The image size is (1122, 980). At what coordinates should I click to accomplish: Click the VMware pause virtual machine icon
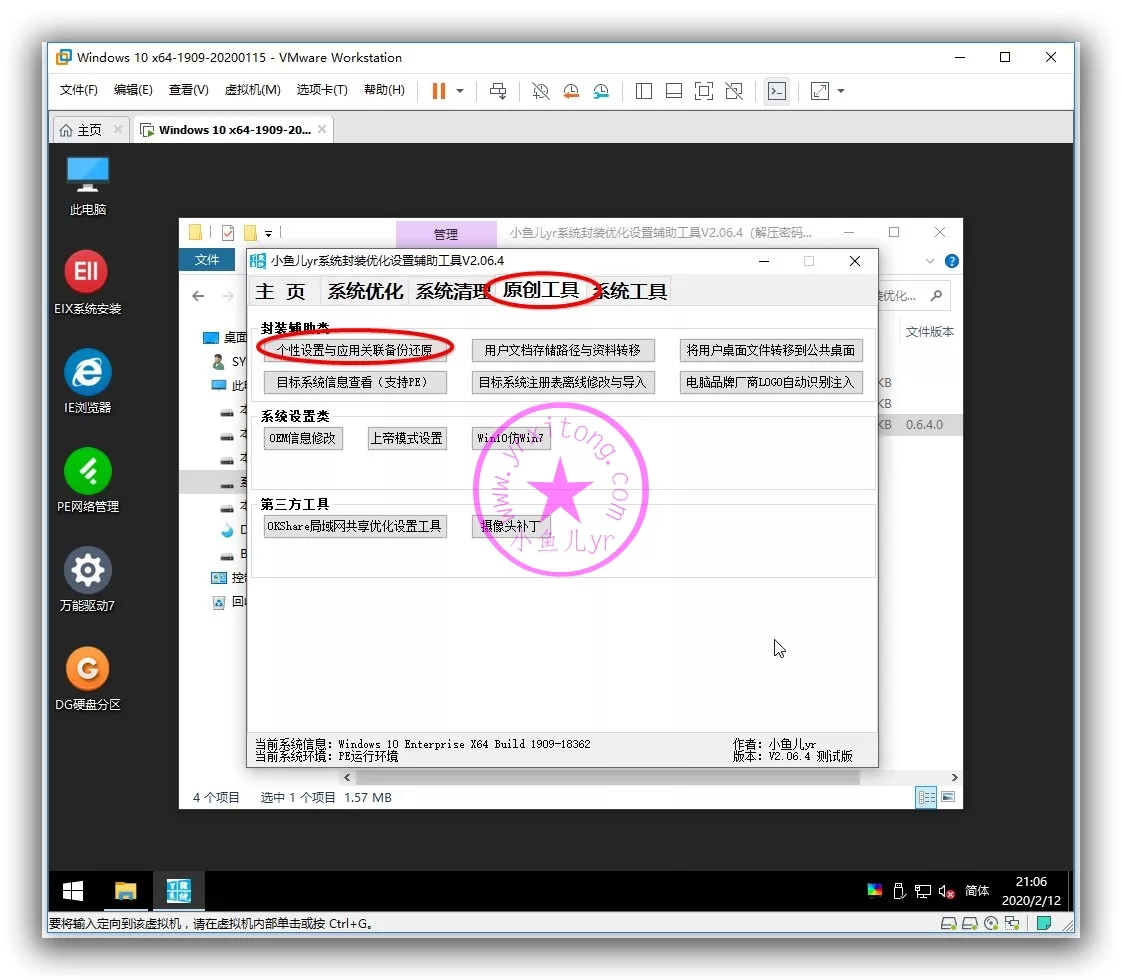click(438, 91)
